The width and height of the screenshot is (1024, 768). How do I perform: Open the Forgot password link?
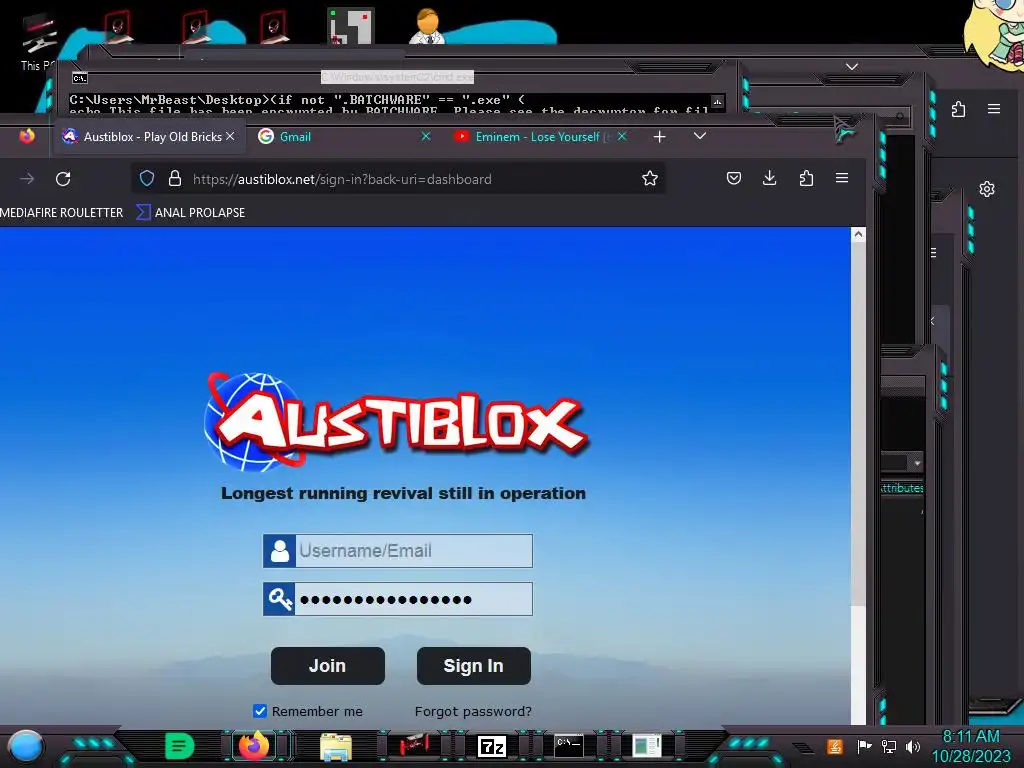(x=473, y=711)
